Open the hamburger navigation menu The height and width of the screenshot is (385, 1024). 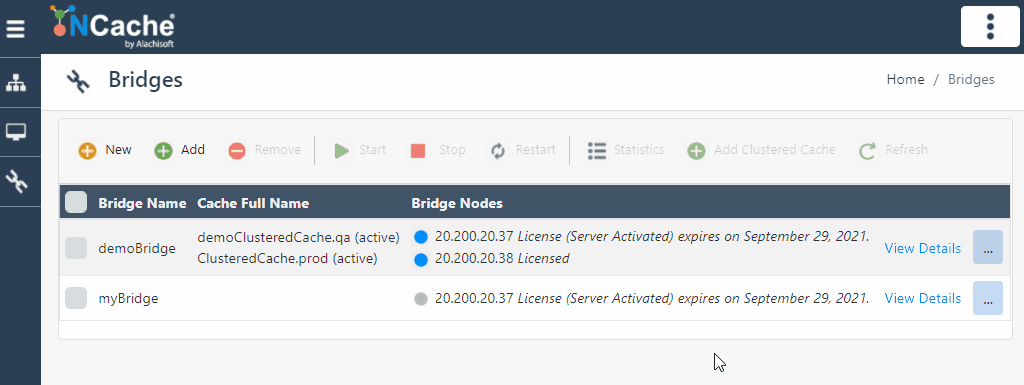point(16,29)
